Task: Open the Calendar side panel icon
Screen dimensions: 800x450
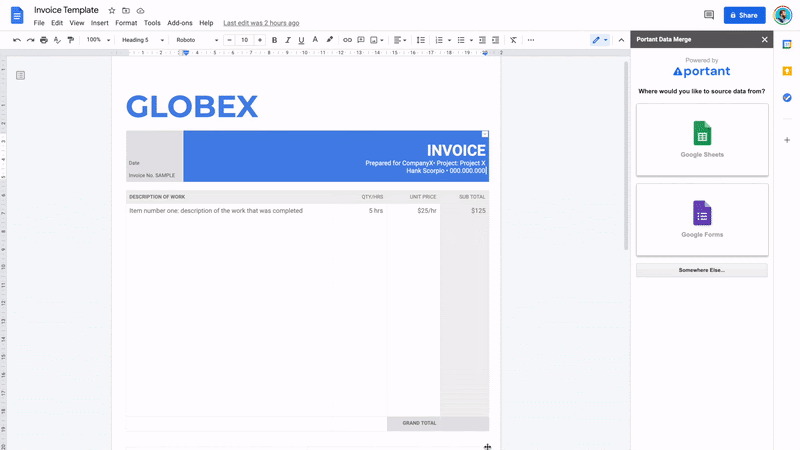Action: [787, 44]
